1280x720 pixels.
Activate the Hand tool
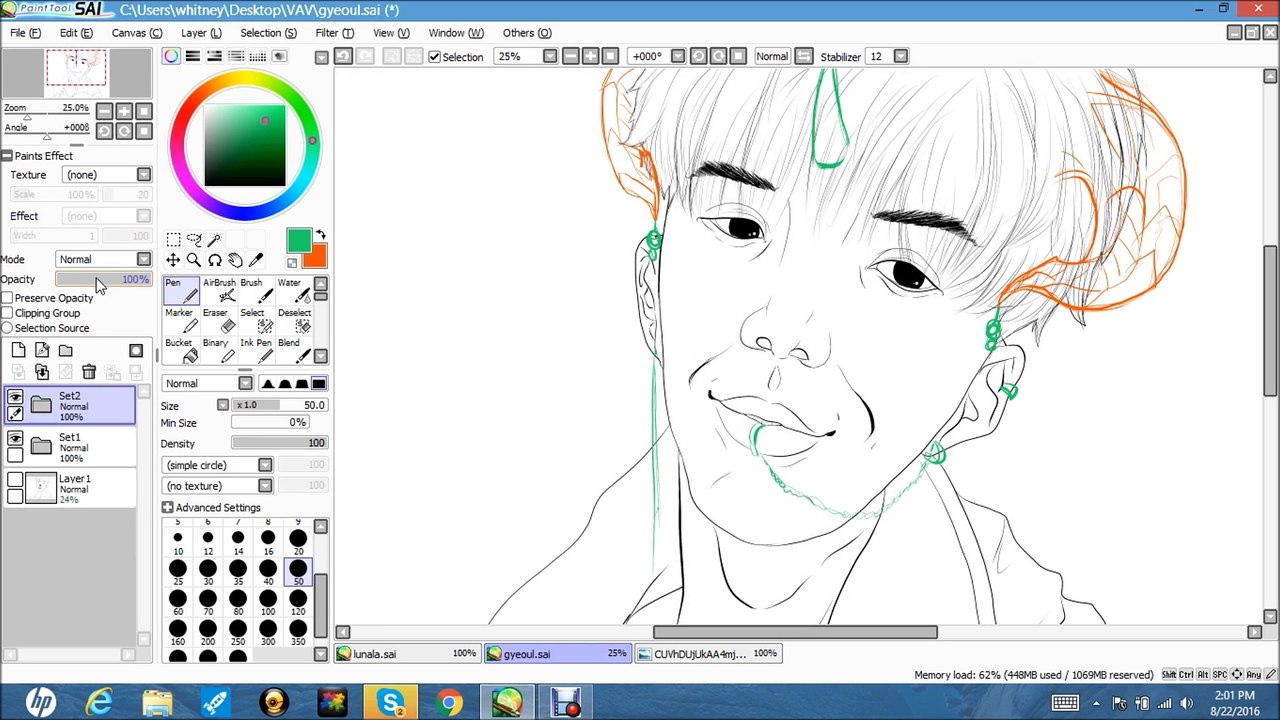[235, 260]
